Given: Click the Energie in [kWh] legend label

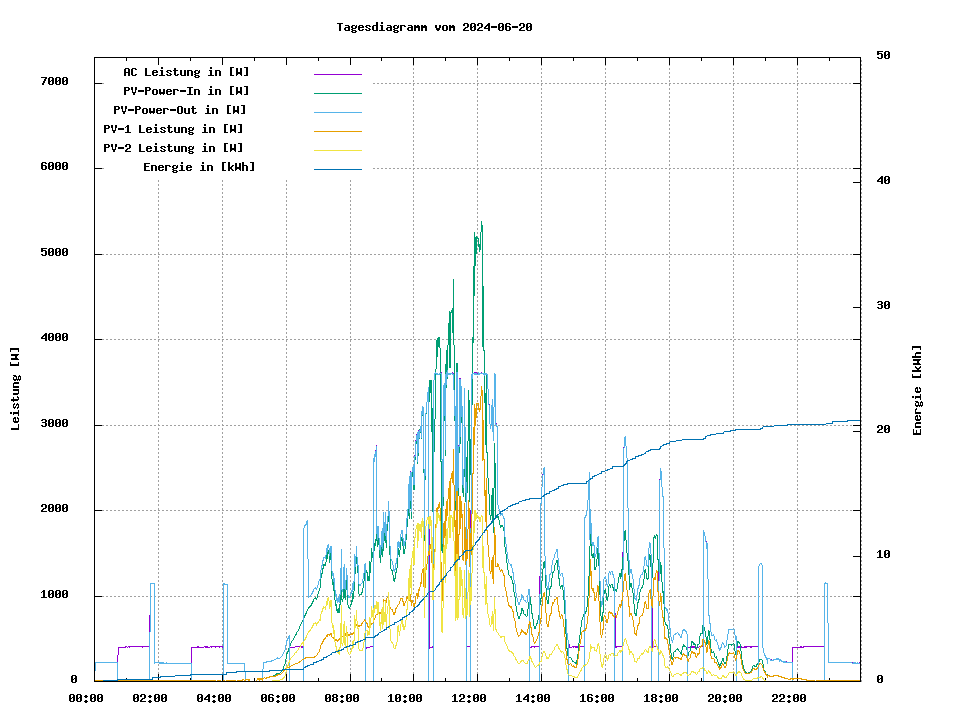Looking at the screenshot, I should (x=198, y=167).
